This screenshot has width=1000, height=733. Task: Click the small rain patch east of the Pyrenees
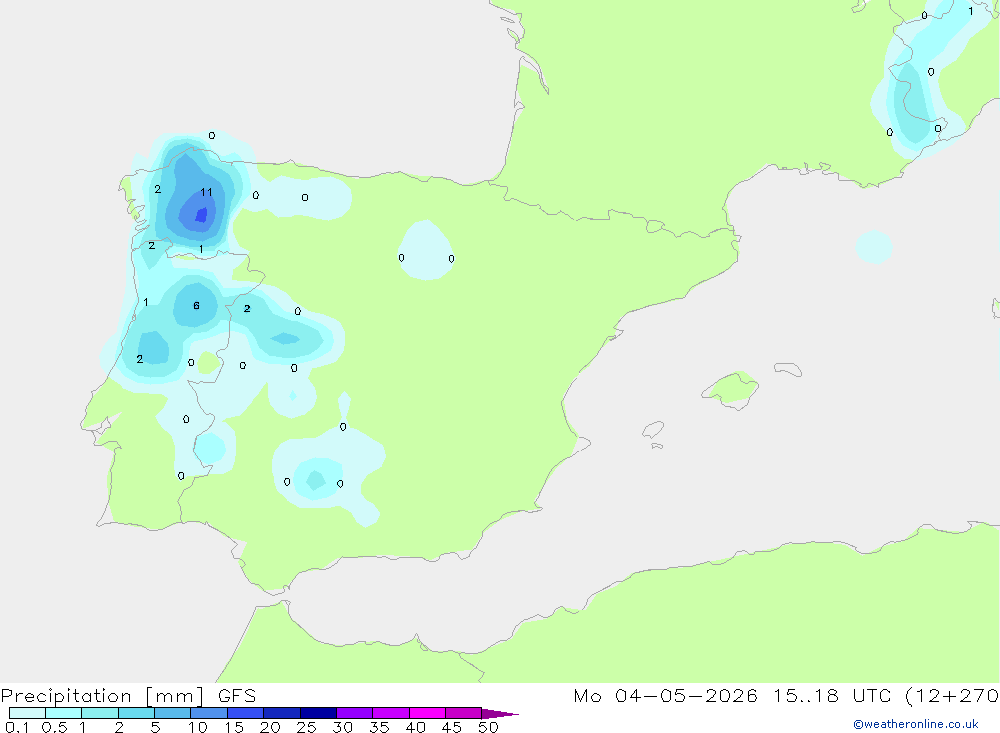[x=874, y=247]
